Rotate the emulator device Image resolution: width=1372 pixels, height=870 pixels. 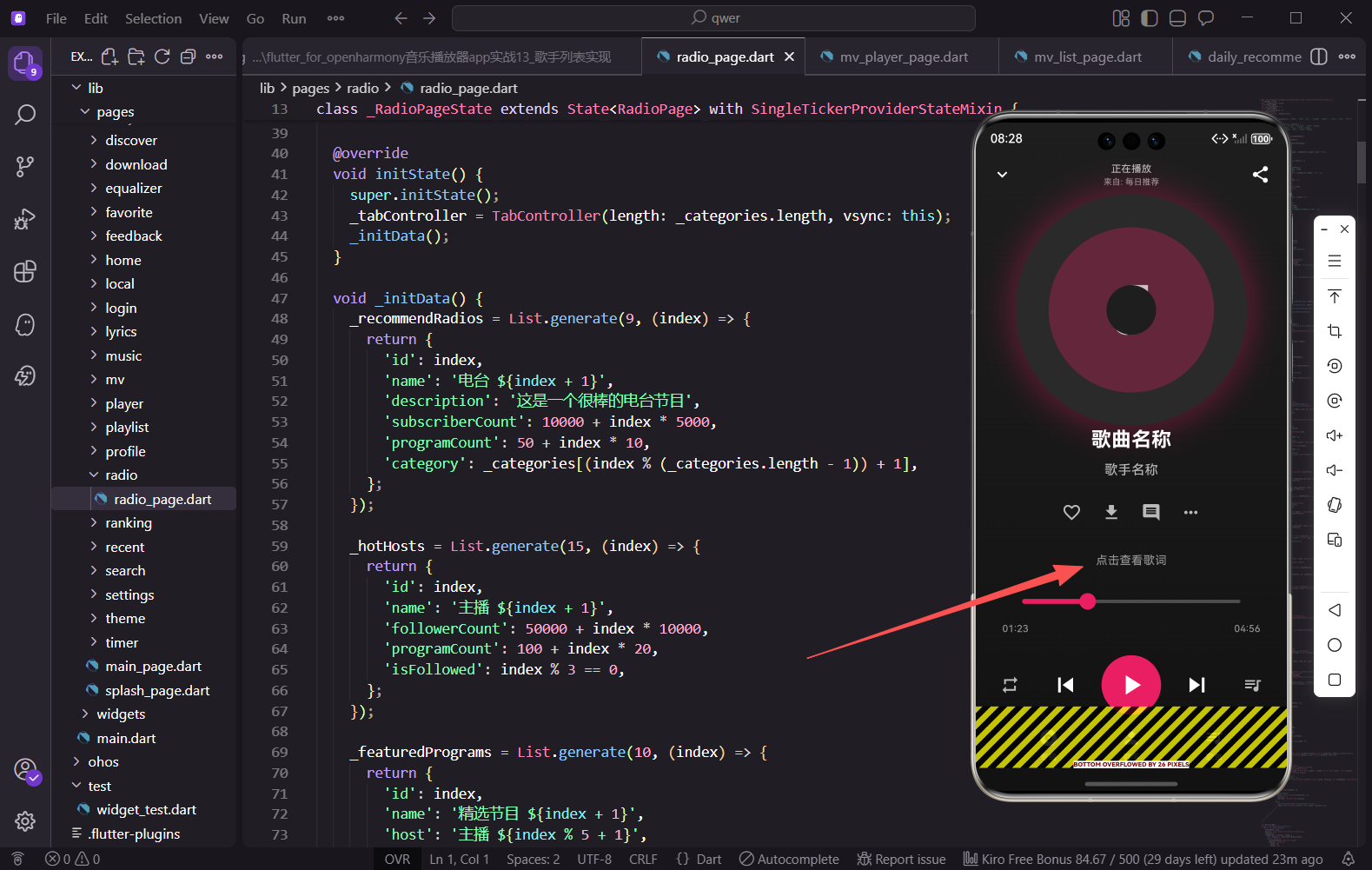[x=1335, y=505]
